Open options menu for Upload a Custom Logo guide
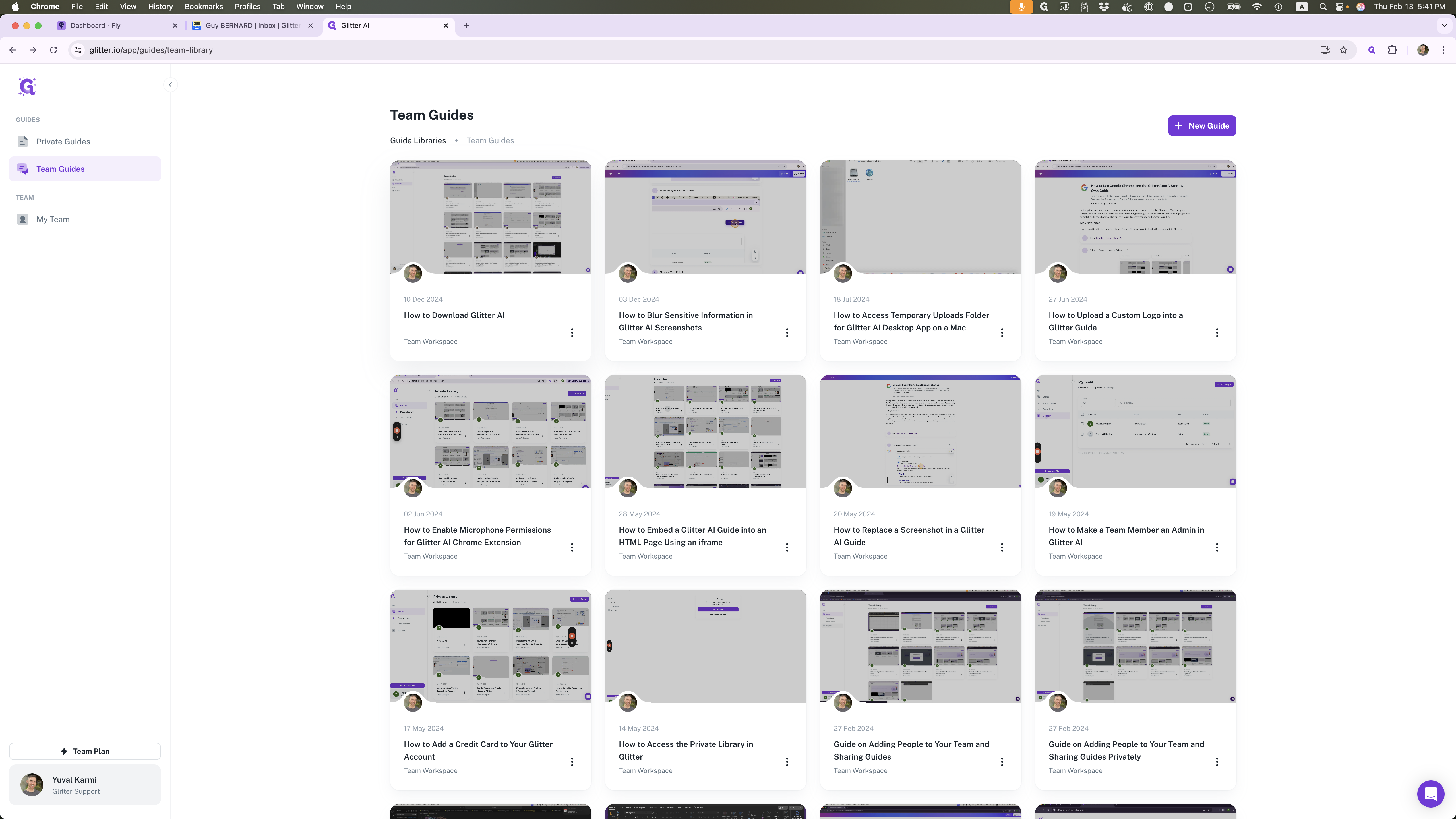This screenshot has height=819, width=1456. pos(1217,333)
